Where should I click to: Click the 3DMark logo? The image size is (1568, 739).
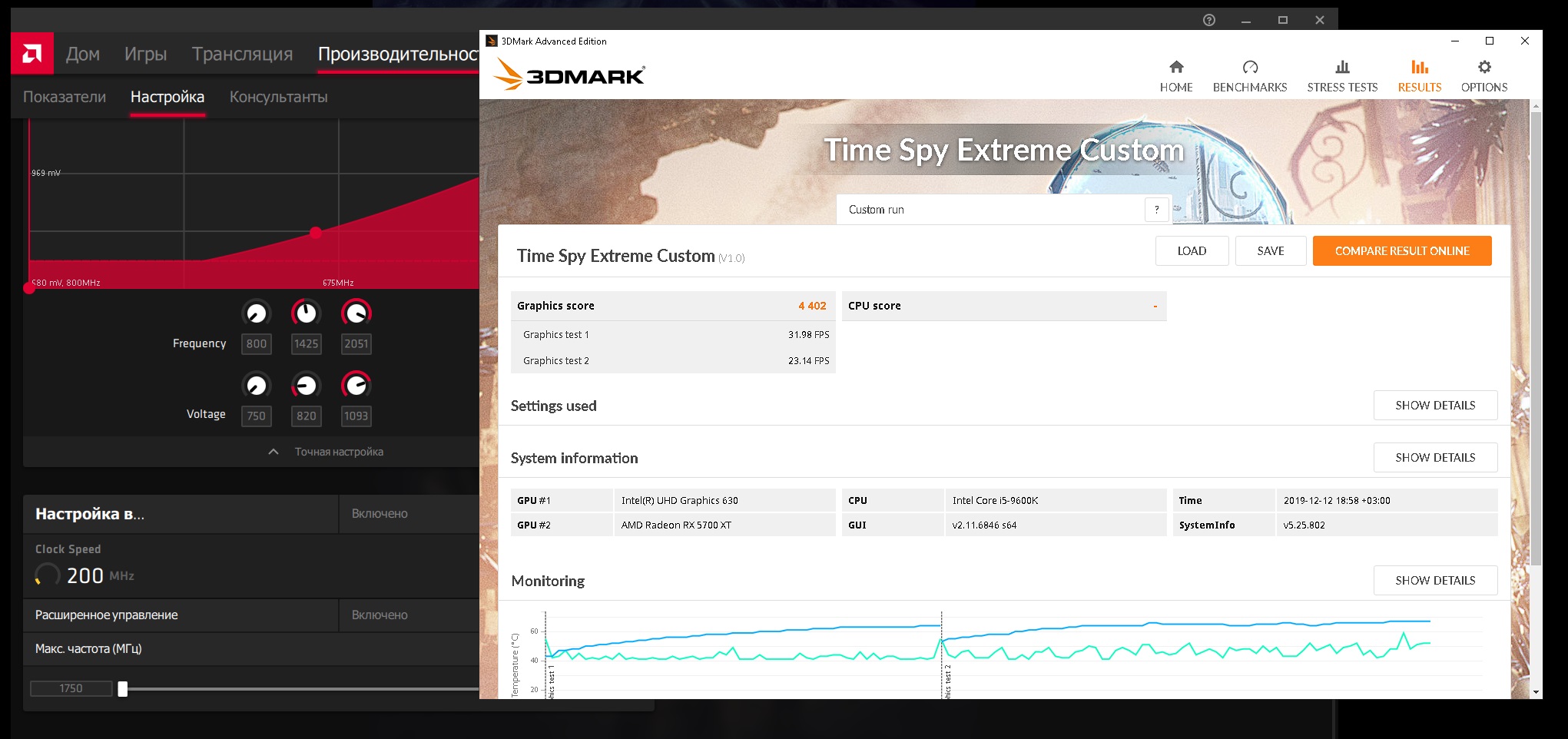pyautogui.click(x=569, y=75)
